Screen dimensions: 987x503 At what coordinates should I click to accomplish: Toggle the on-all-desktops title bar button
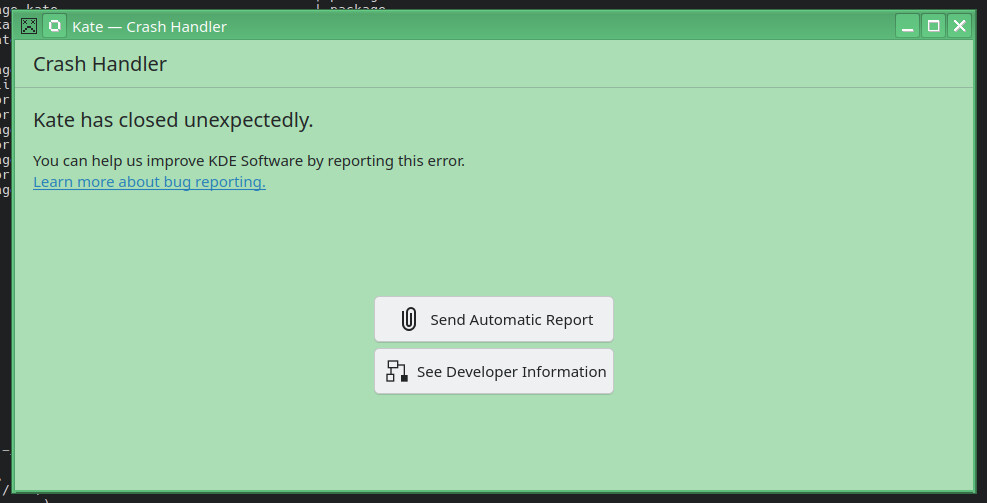pyautogui.click(x=54, y=26)
